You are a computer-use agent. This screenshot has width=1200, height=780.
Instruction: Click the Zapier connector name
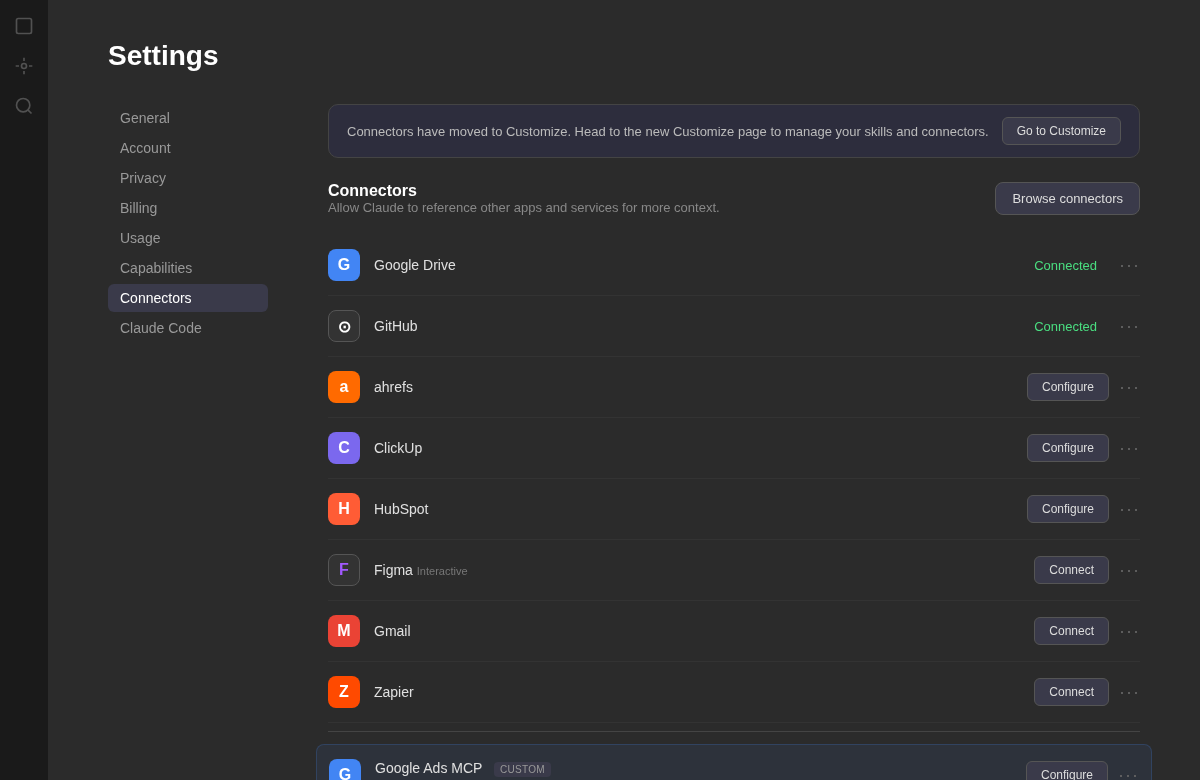394,692
